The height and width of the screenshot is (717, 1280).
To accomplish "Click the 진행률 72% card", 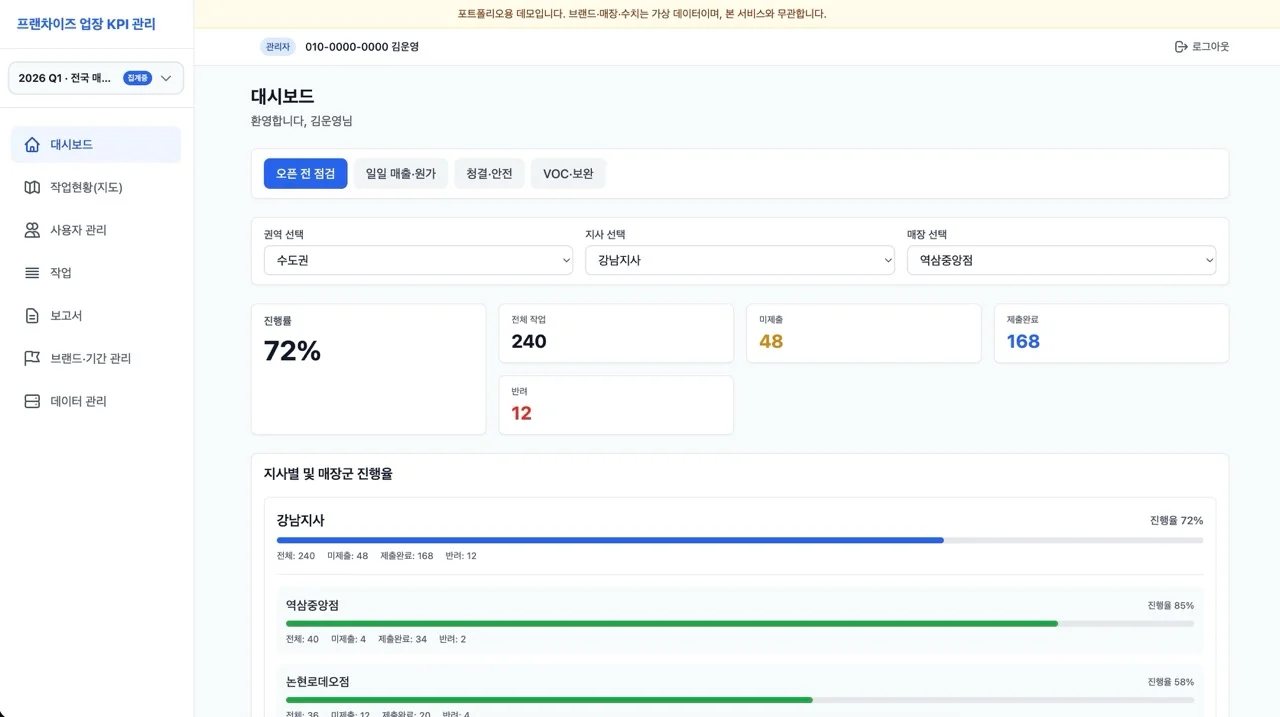I will pos(368,369).
